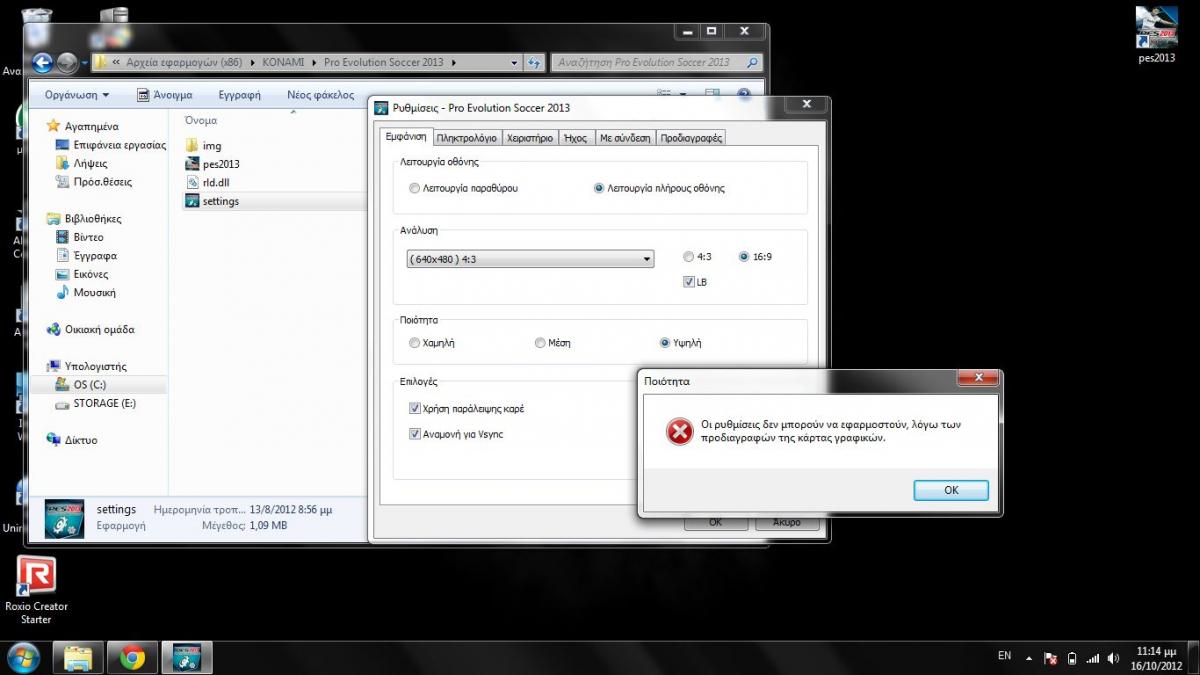Select the Εμφάνιση tab

pos(406,137)
